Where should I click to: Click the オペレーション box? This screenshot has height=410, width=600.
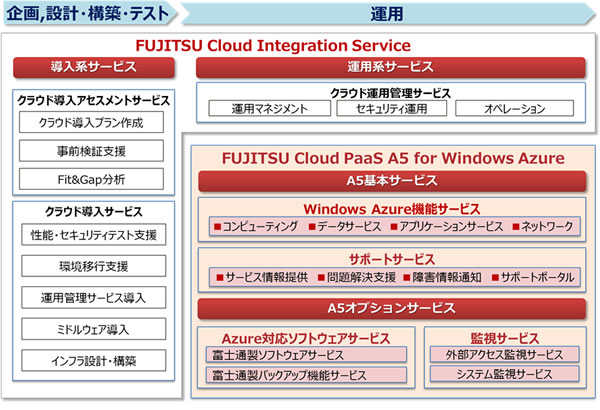click(515, 108)
